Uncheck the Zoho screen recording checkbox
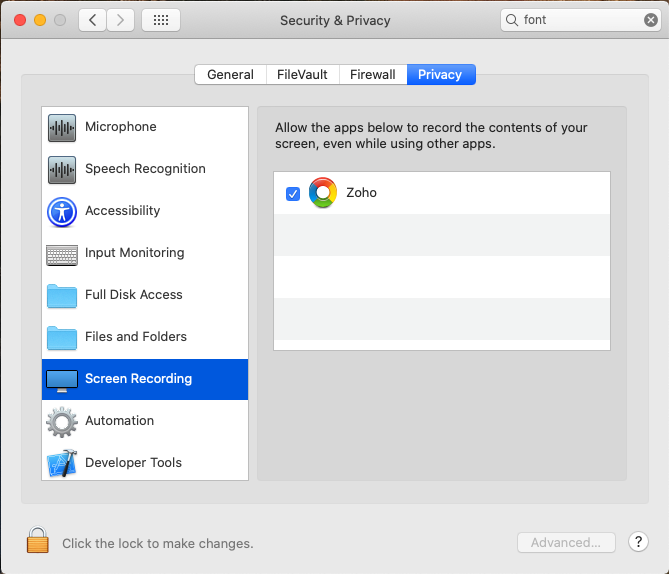The height and width of the screenshot is (574, 669). click(x=293, y=193)
